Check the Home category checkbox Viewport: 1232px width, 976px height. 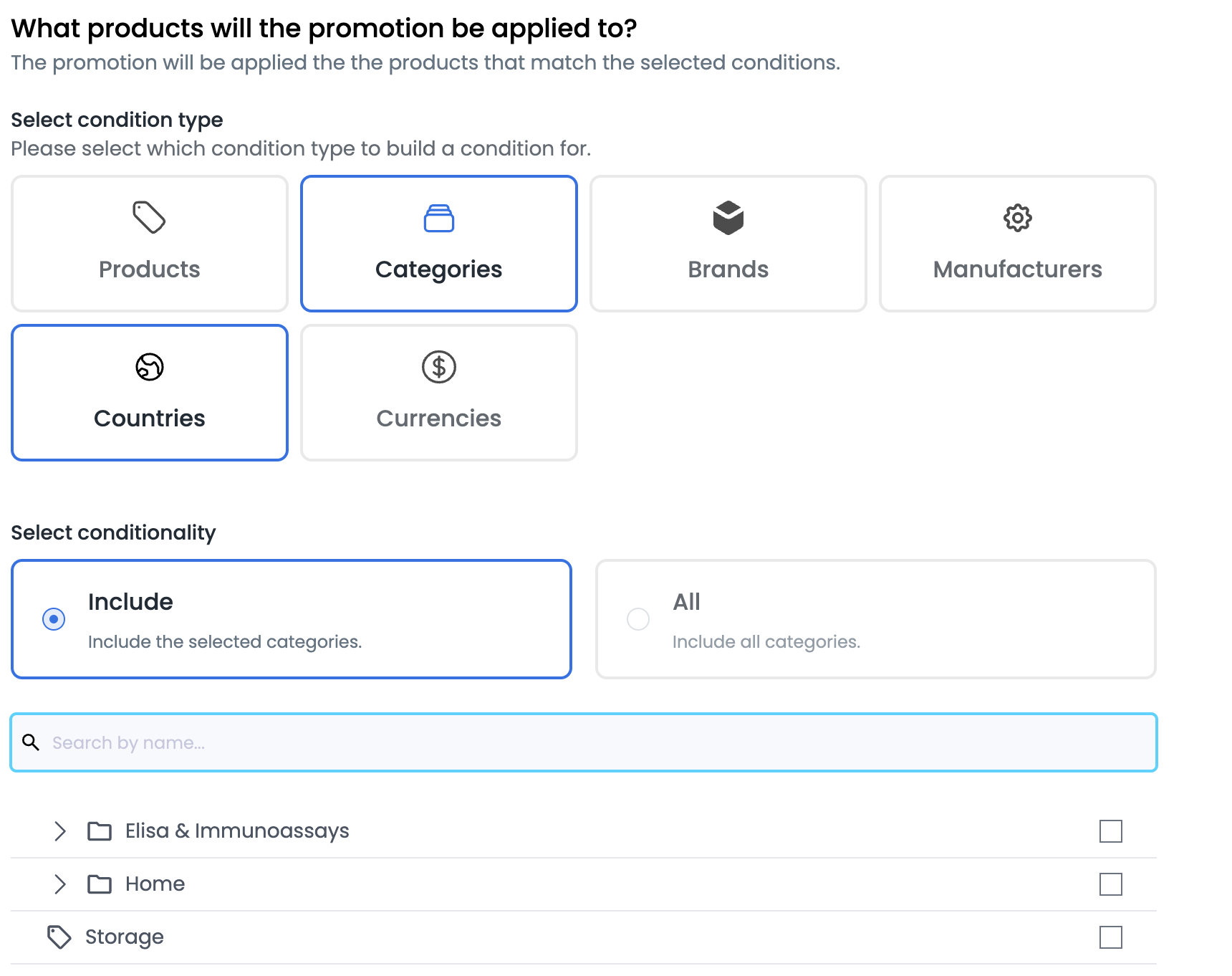(x=1111, y=884)
